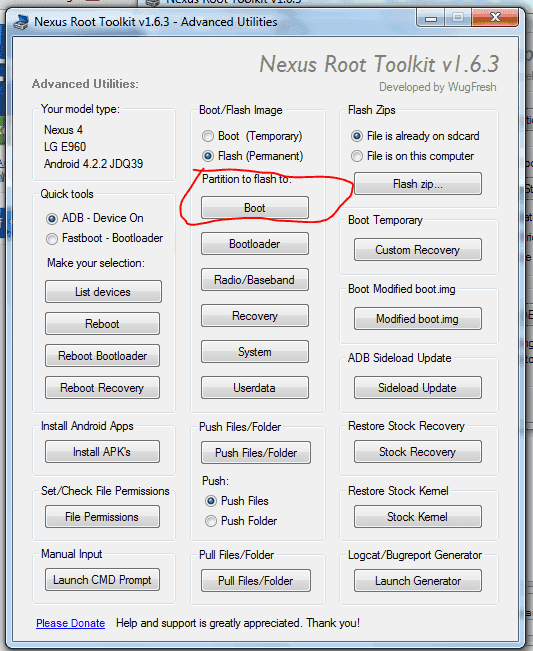Click the List devices button
The height and width of the screenshot is (651, 533).
pyautogui.click(x=103, y=291)
